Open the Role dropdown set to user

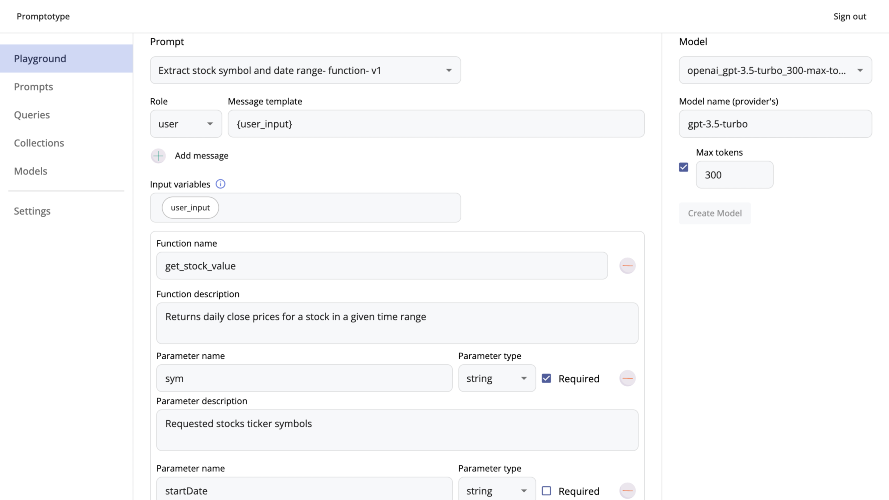[x=185, y=124]
